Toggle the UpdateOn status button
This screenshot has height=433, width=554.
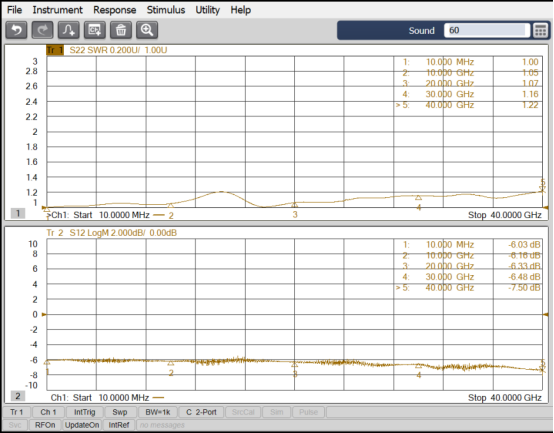(x=82, y=425)
